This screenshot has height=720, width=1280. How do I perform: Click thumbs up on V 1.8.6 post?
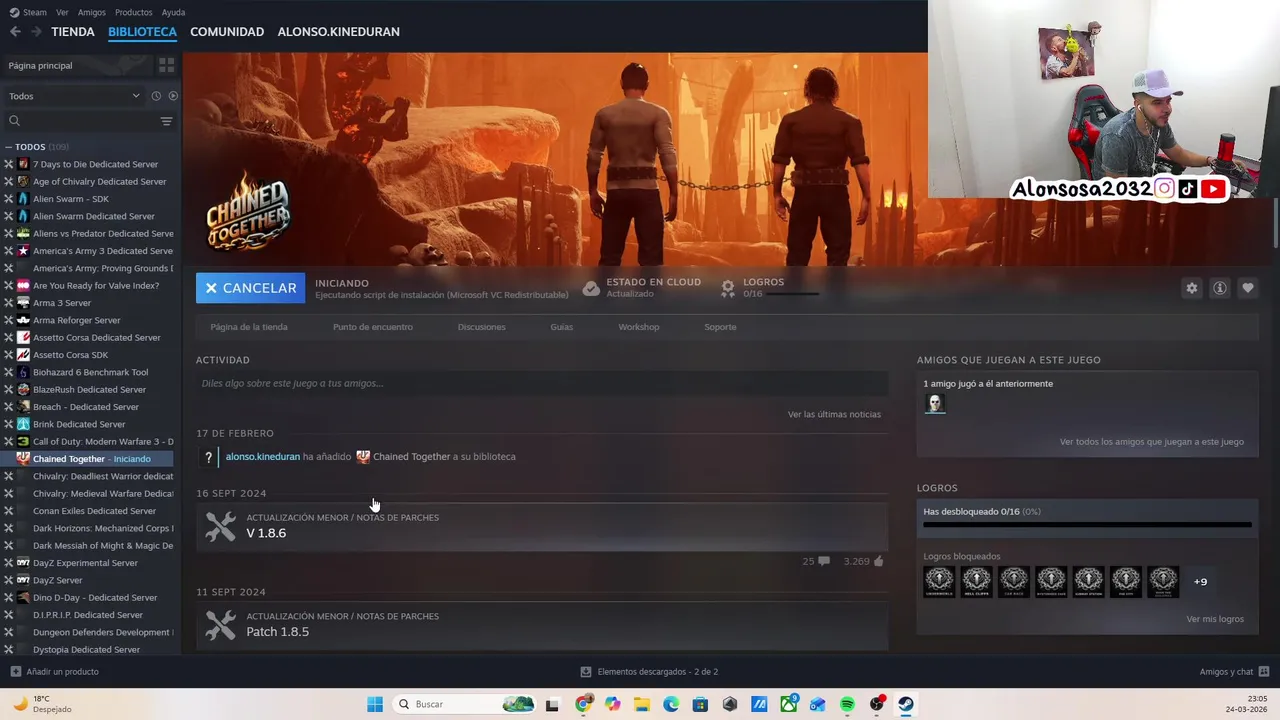click(878, 561)
